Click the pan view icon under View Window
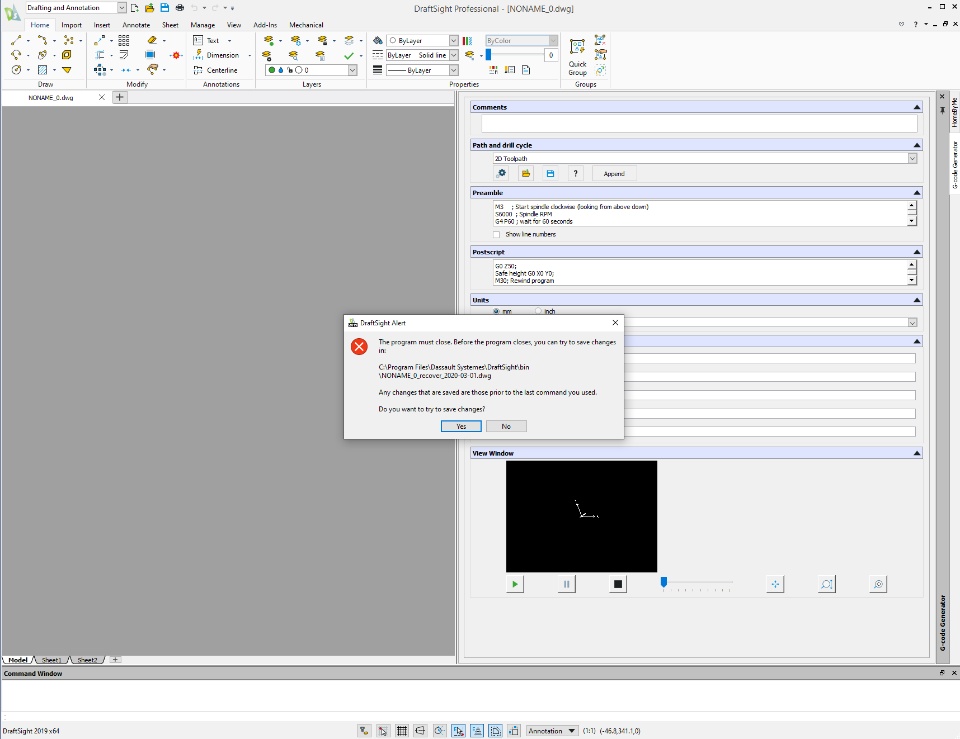 [x=775, y=584]
